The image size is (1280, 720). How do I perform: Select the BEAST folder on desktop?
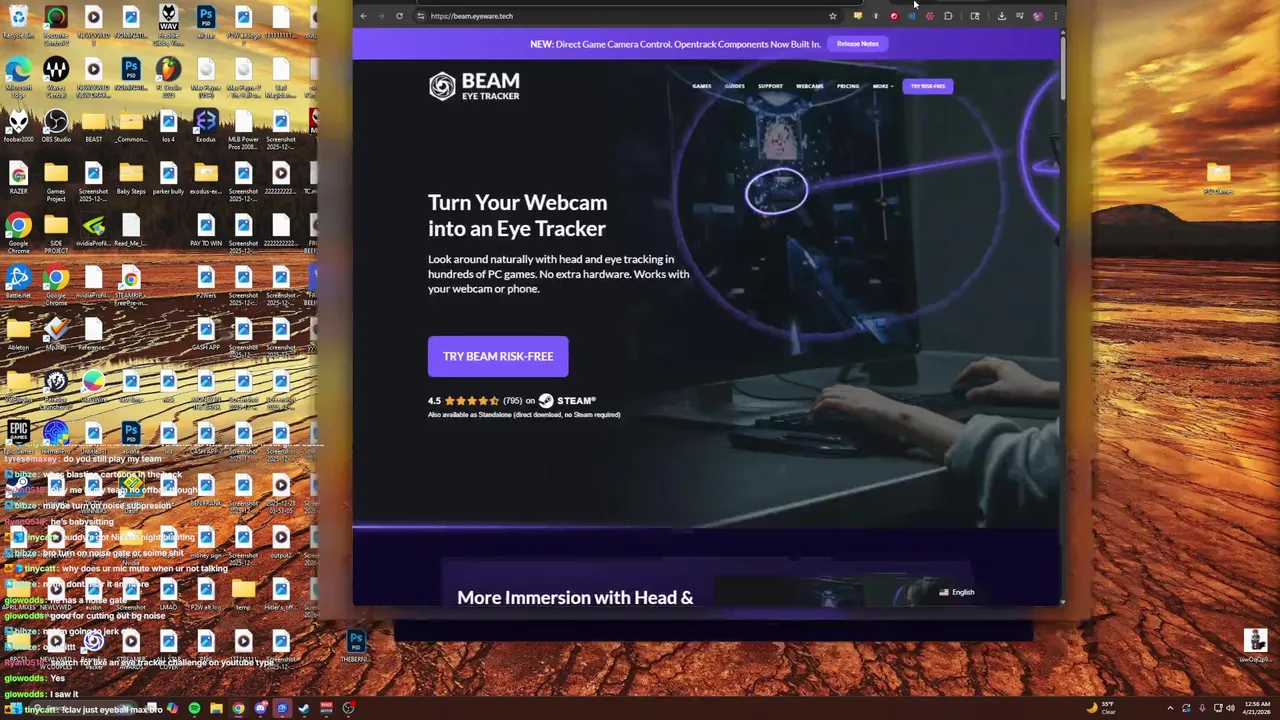point(93,127)
